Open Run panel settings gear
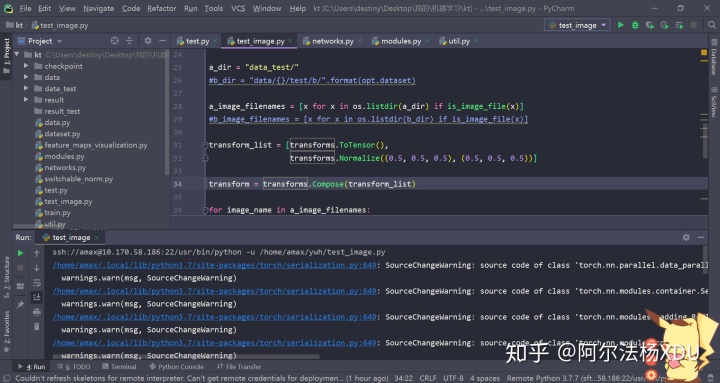Viewport: 720px width, 383px height. (x=686, y=237)
